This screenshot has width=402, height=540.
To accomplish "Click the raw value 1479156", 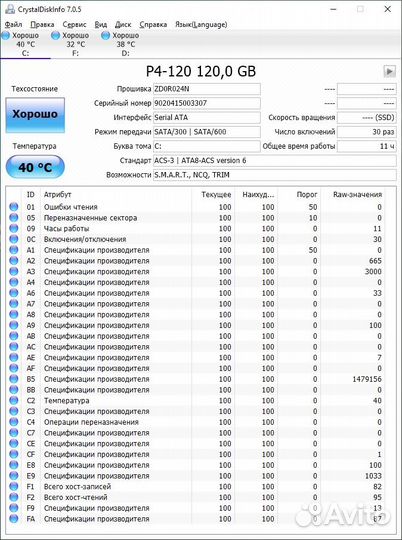I will point(367,379).
